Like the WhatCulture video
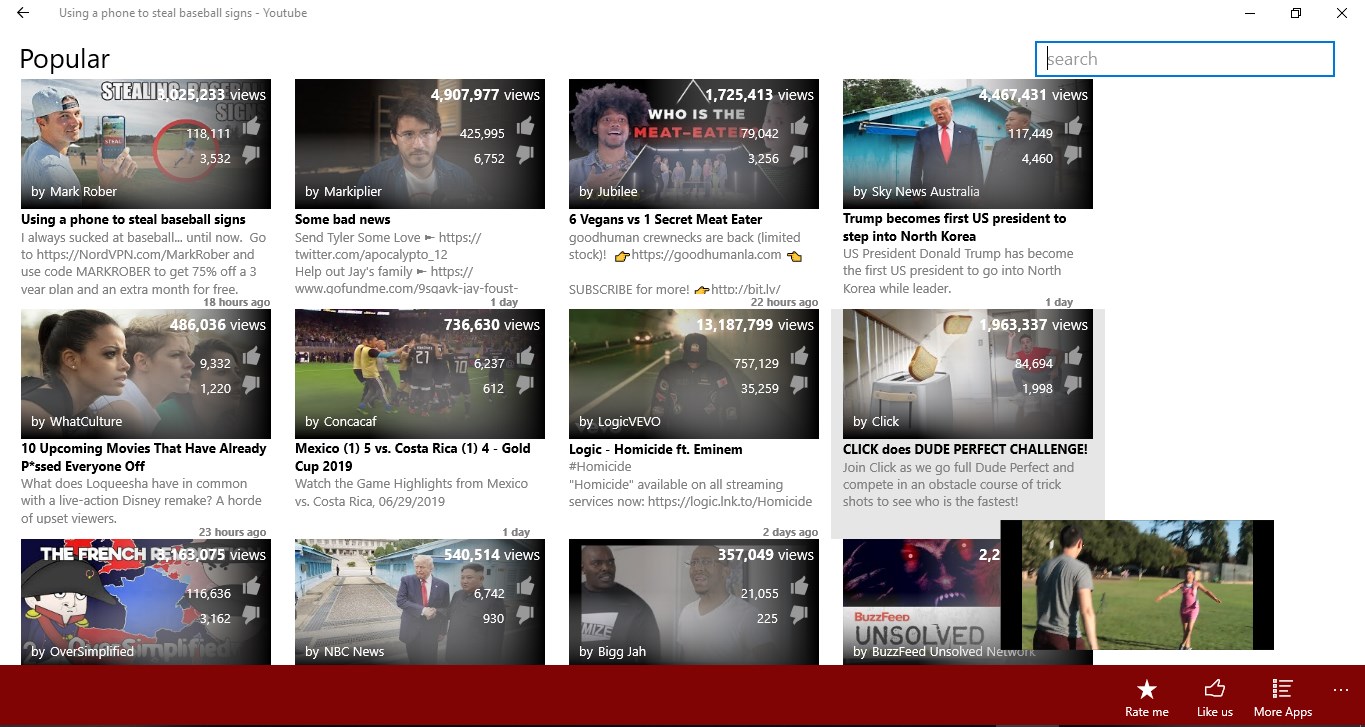The width and height of the screenshot is (1365, 727). coord(251,357)
